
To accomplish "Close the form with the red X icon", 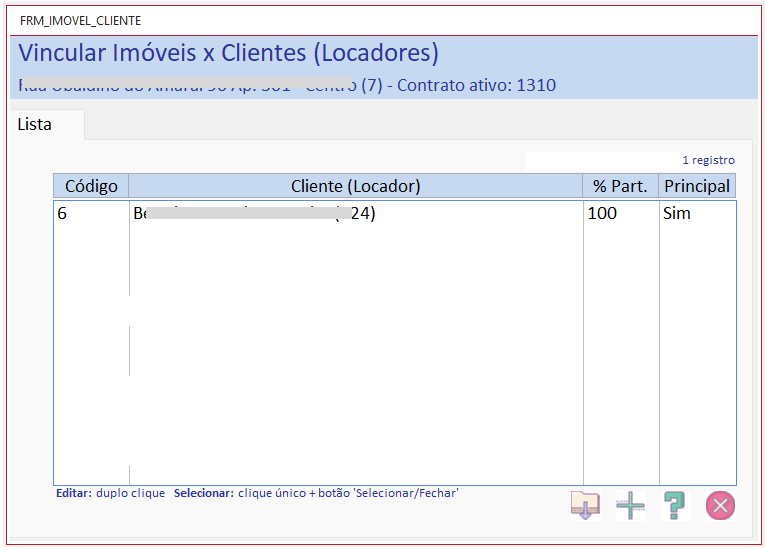I will 720,506.
